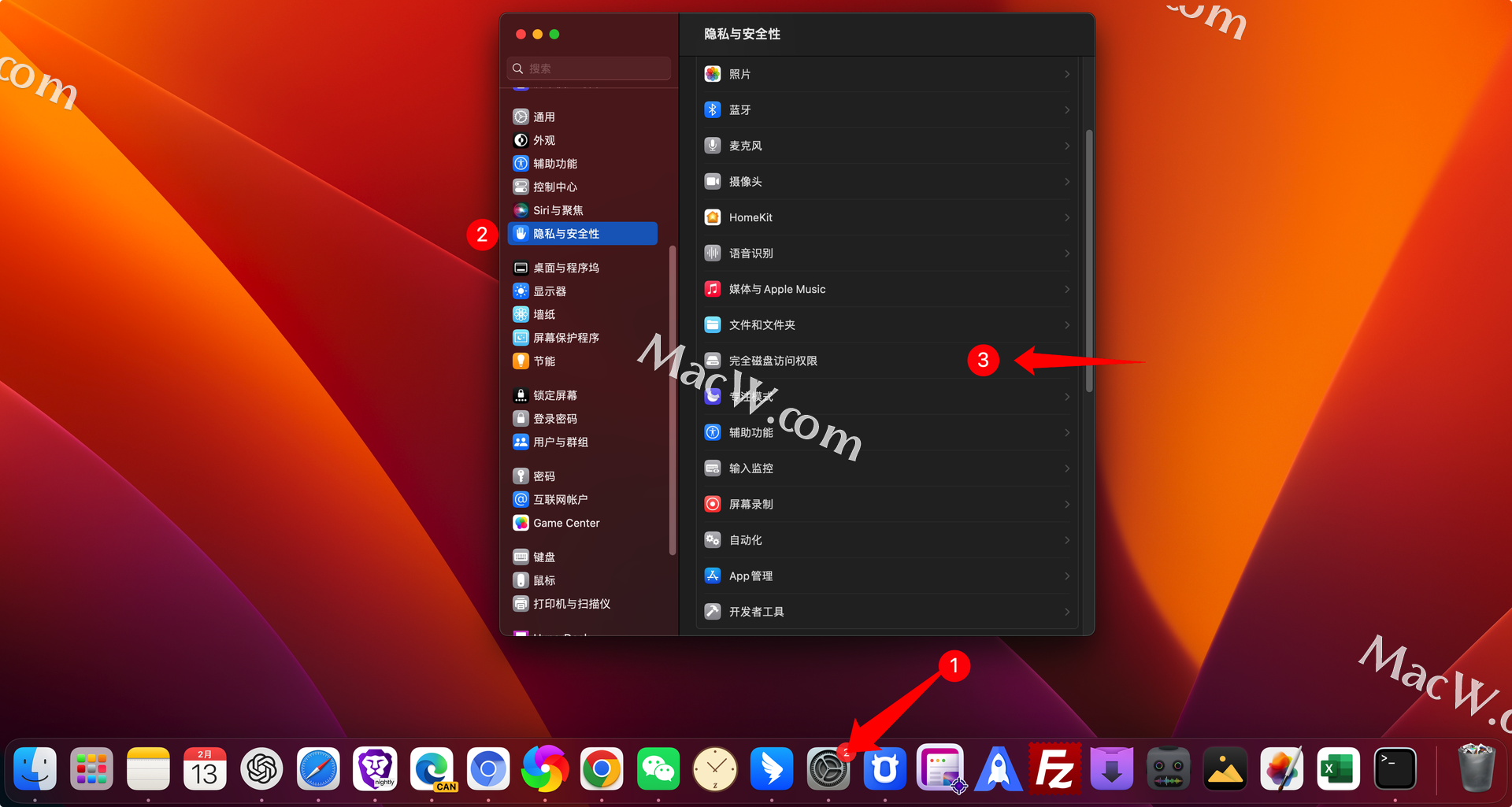Click the 自动化 gears icon

(x=713, y=540)
